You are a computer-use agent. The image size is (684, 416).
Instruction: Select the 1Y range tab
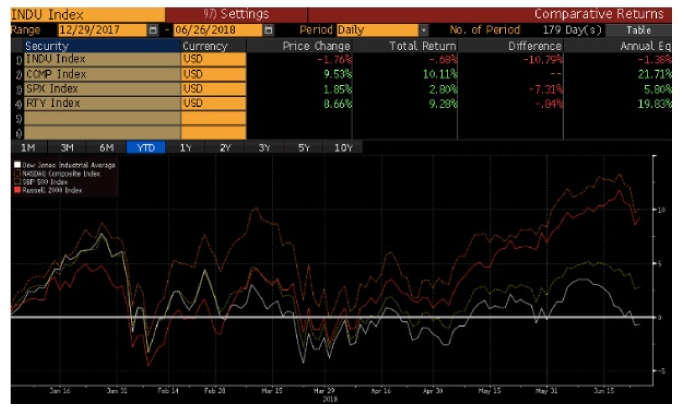(x=185, y=148)
